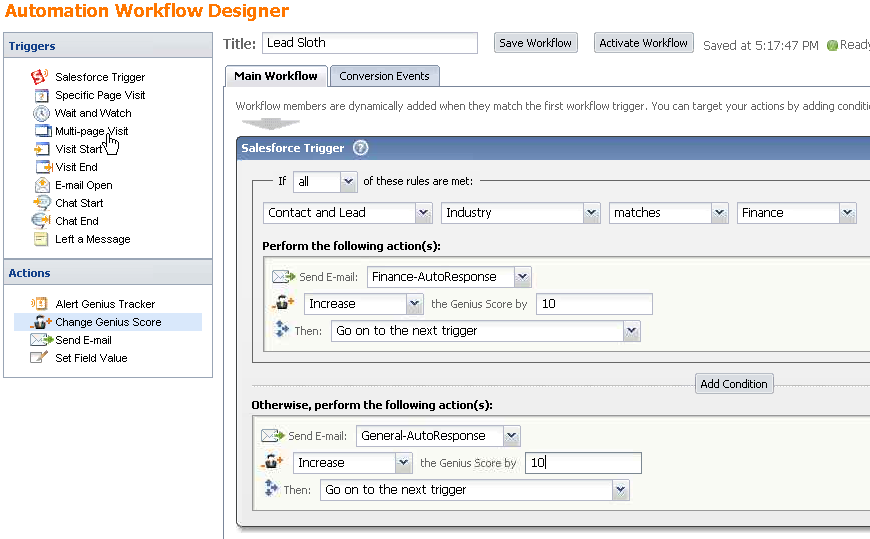Select the Change Genius Score label in Actions
This screenshot has height=539, width=870.
108,322
